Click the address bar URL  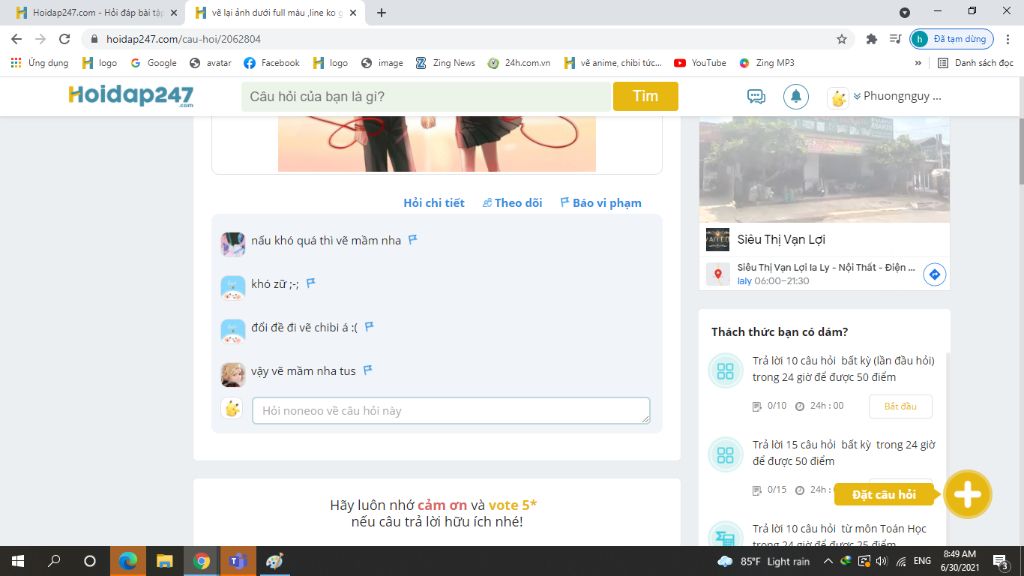pos(184,39)
